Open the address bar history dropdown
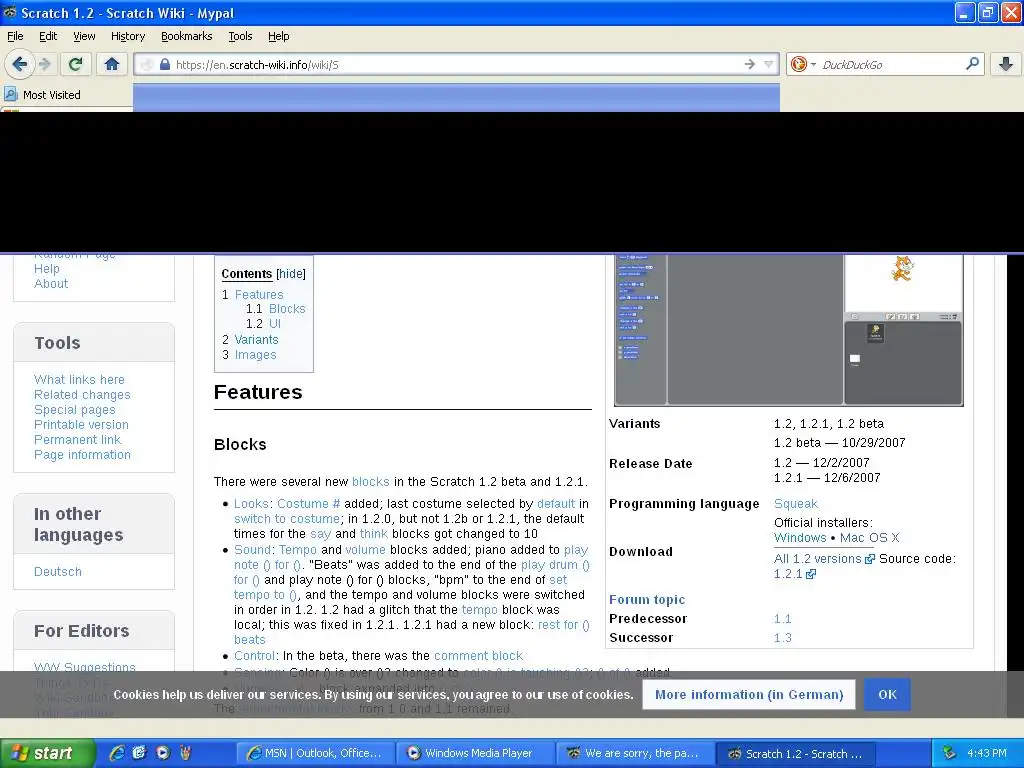 coord(769,64)
